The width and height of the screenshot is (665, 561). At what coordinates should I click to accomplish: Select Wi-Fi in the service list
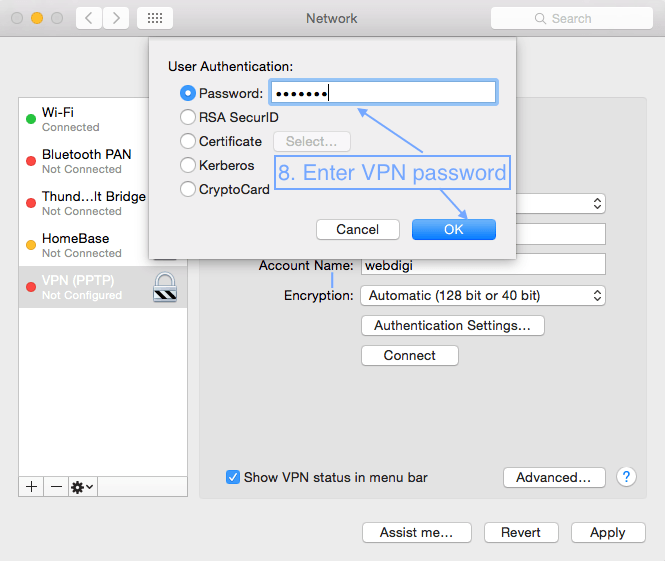pyautogui.click(x=84, y=119)
